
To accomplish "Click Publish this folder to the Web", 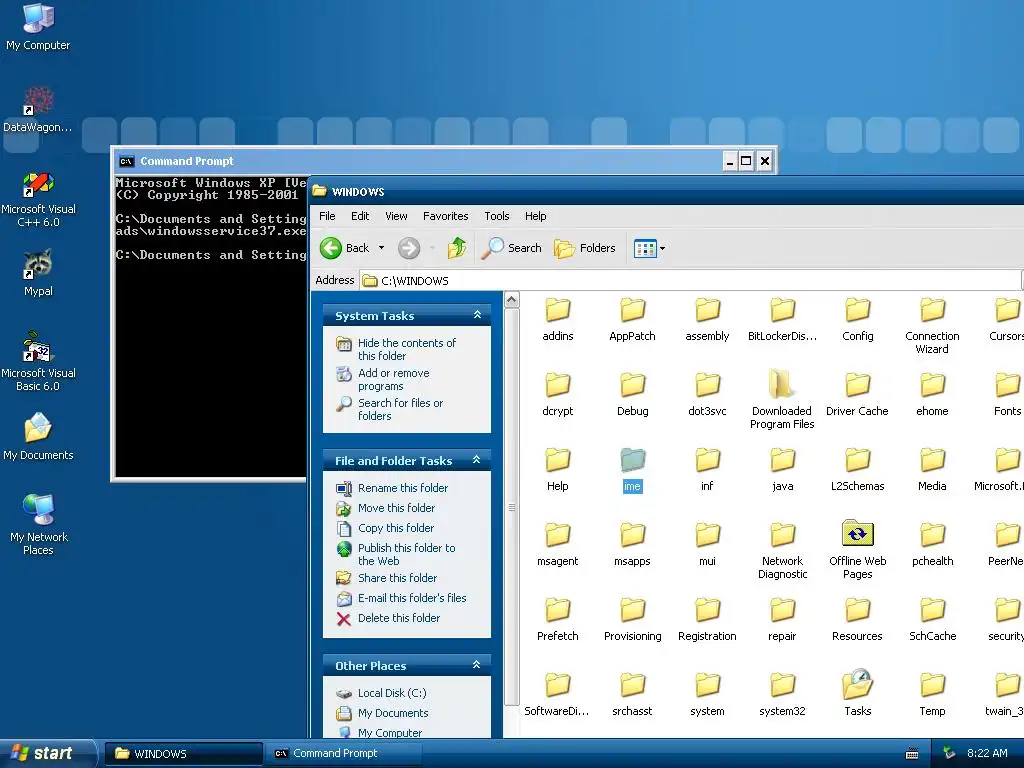I will [396, 554].
